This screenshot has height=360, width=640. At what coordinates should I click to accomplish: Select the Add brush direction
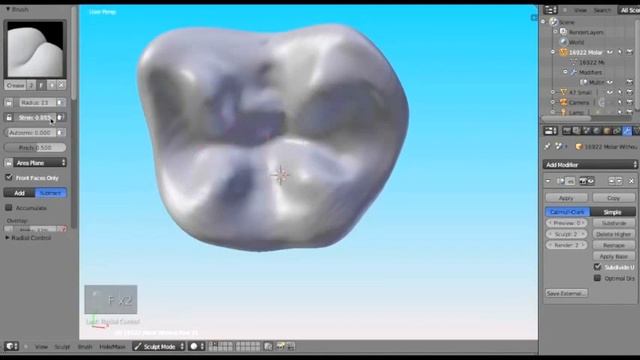(20, 193)
